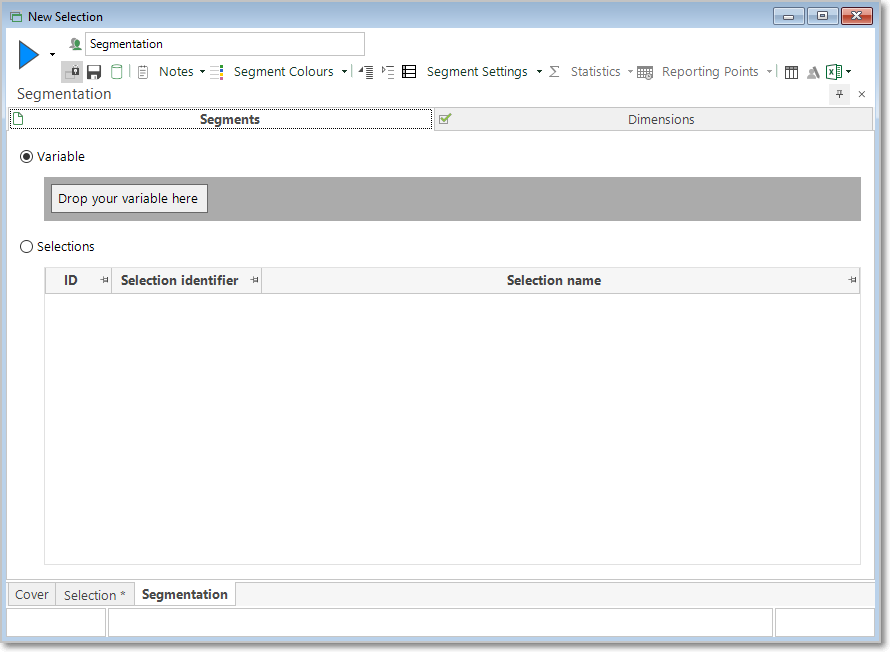The image size is (890, 652).
Task: Expand the Notes dropdown arrow
Action: [x=203, y=72]
